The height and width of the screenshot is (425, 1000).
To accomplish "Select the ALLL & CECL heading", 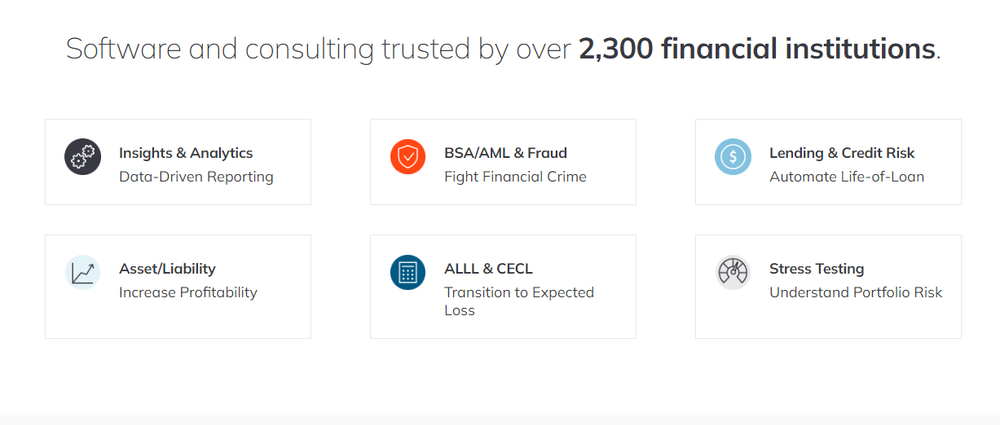I will click(x=488, y=269).
